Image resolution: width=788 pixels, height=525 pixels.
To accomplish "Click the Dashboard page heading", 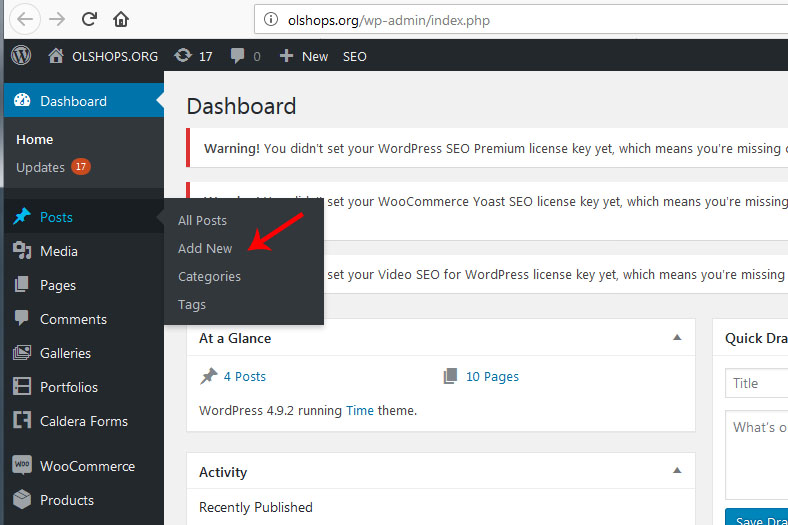I will (241, 107).
